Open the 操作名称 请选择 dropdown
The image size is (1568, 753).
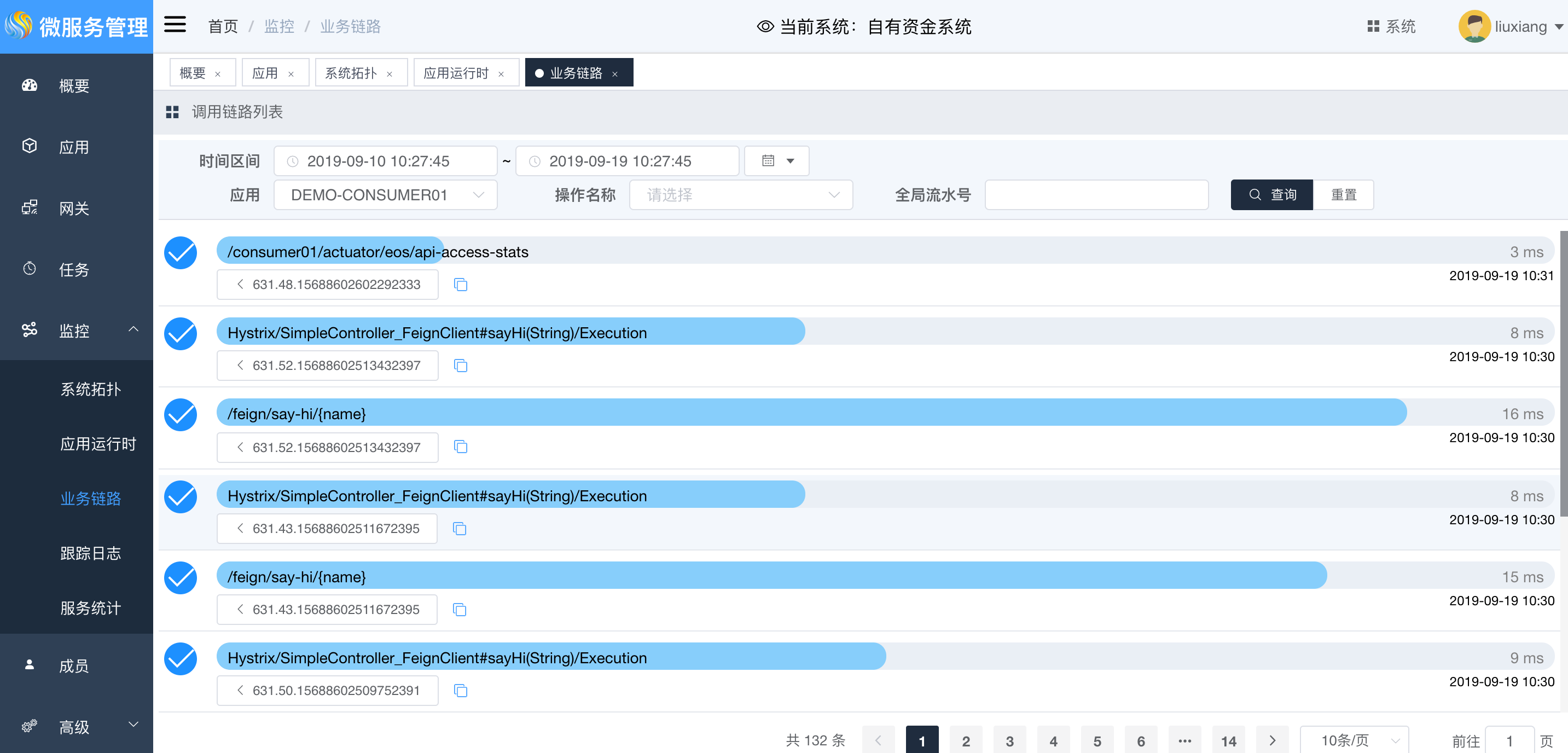740,195
